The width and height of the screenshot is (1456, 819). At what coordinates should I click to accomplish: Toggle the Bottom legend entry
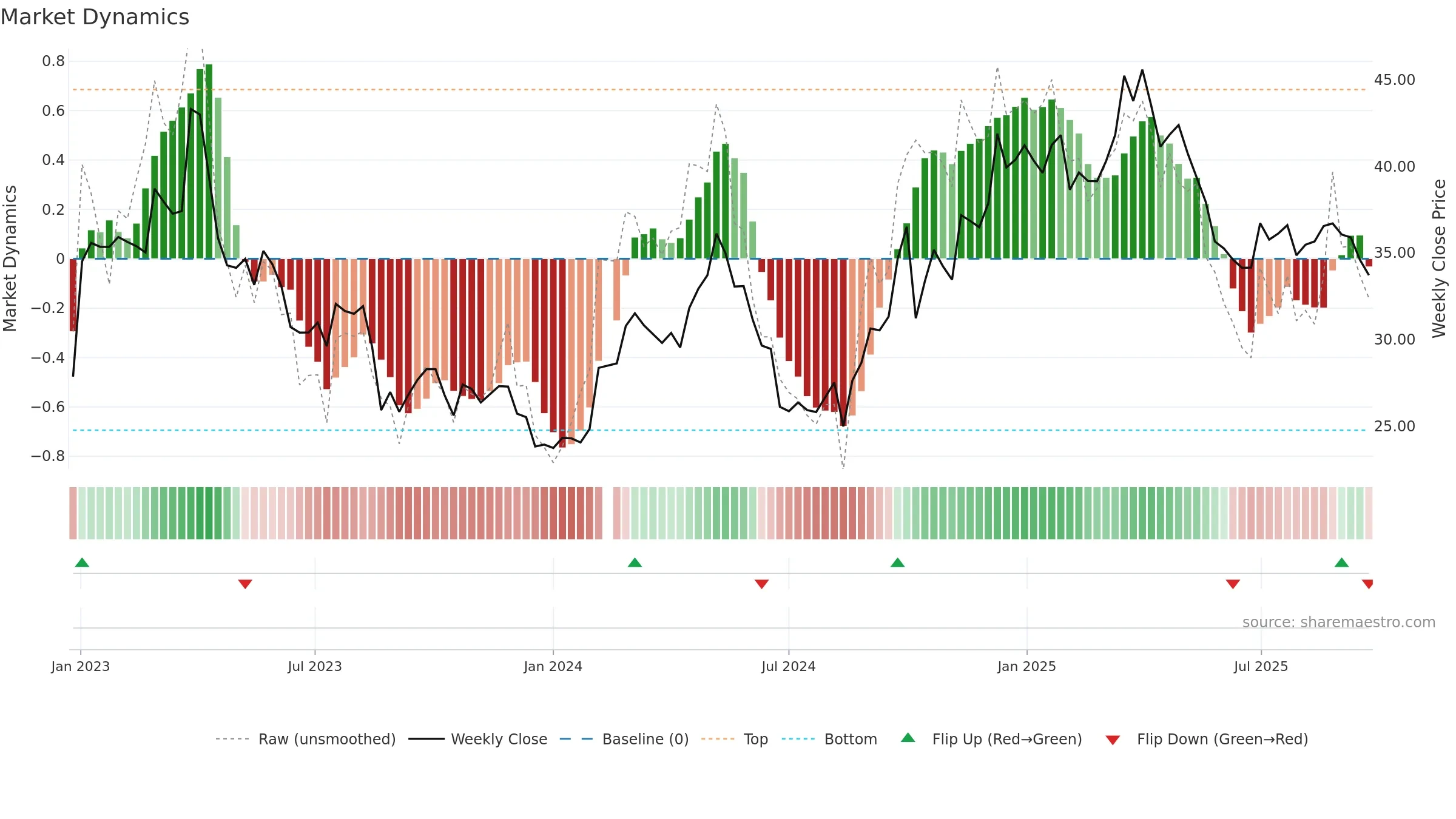(x=829, y=739)
